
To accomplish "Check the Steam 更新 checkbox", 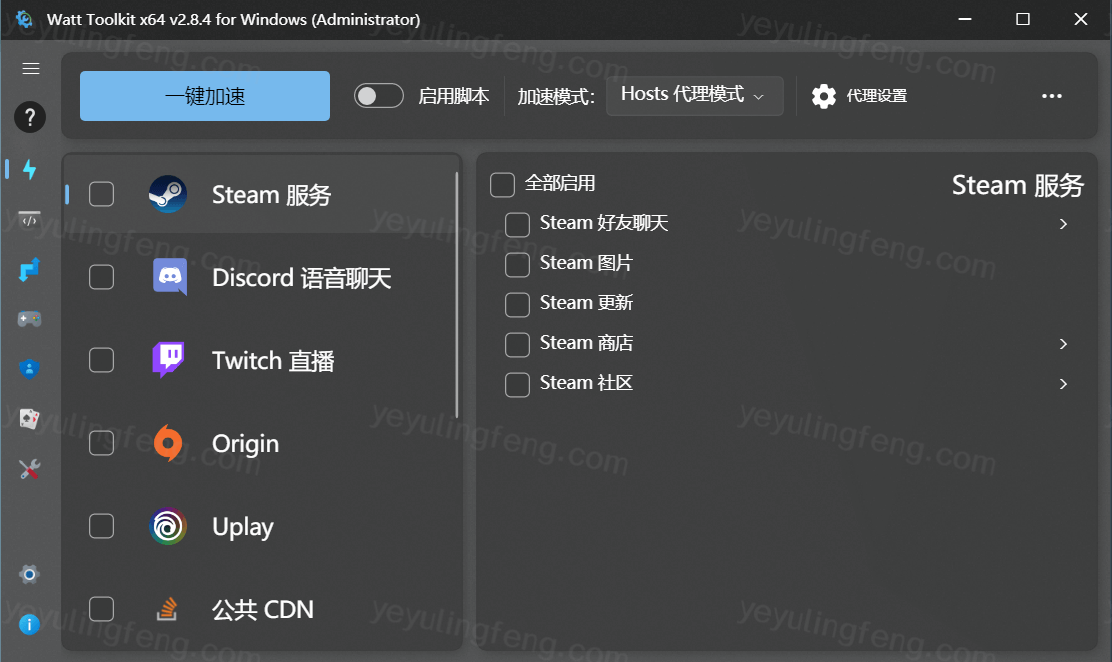I will click(x=517, y=304).
